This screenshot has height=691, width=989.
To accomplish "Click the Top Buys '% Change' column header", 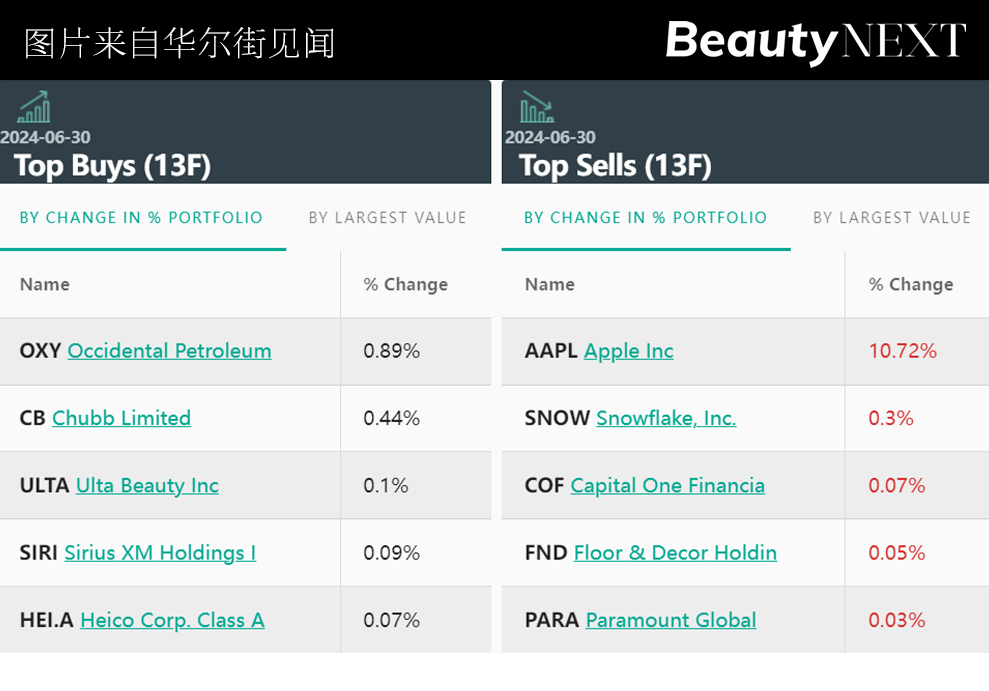I will click(405, 285).
